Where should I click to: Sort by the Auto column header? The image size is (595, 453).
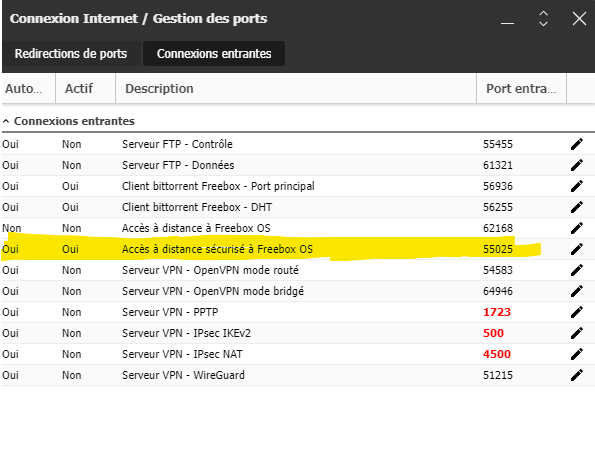29,88
